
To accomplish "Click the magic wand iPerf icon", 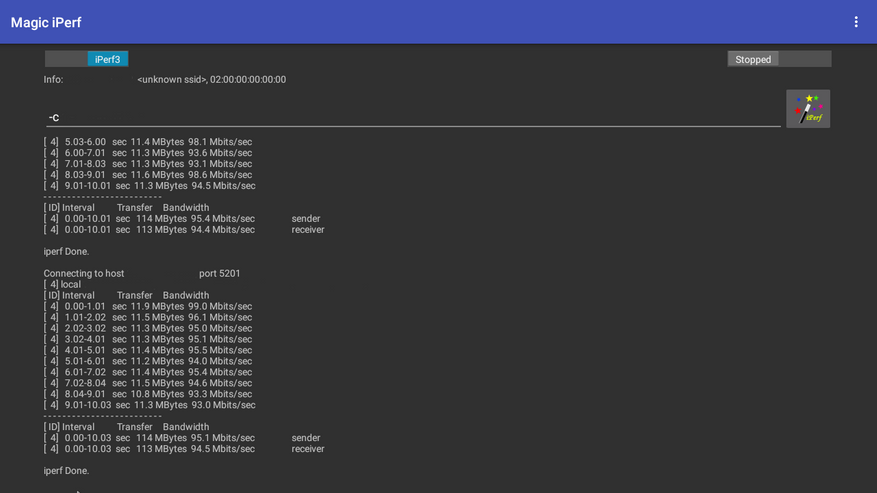I will pyautogui.click(x=808, y=109).
